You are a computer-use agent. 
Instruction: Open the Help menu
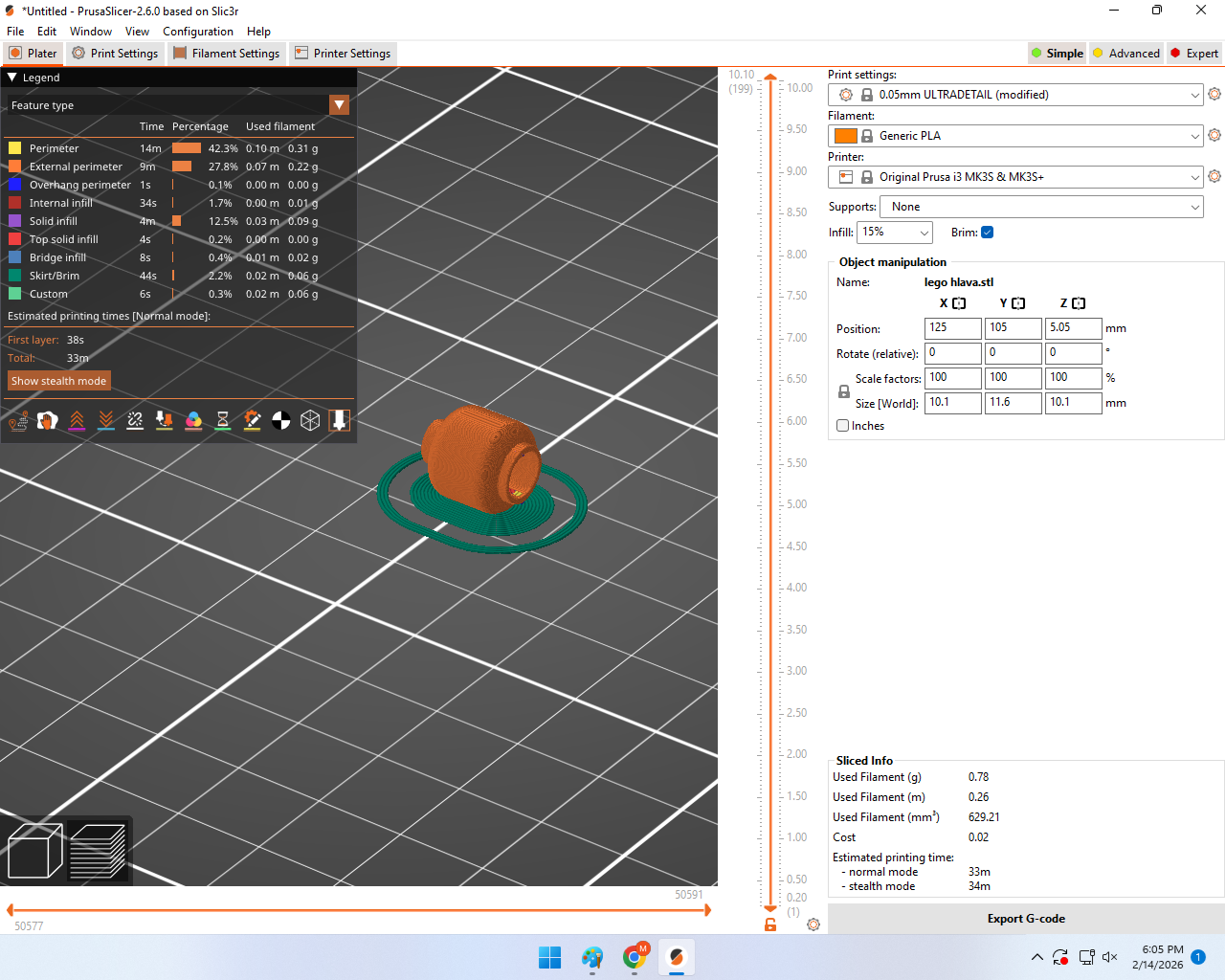pos(258,32)
